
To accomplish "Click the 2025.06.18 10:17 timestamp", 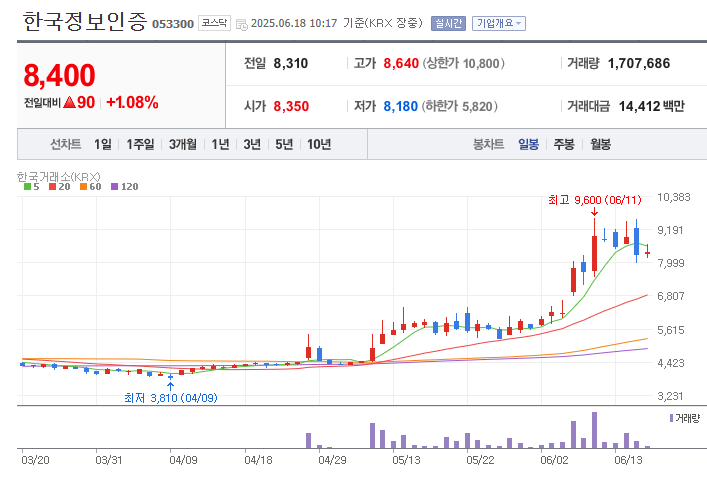I will tap(294, 23).
